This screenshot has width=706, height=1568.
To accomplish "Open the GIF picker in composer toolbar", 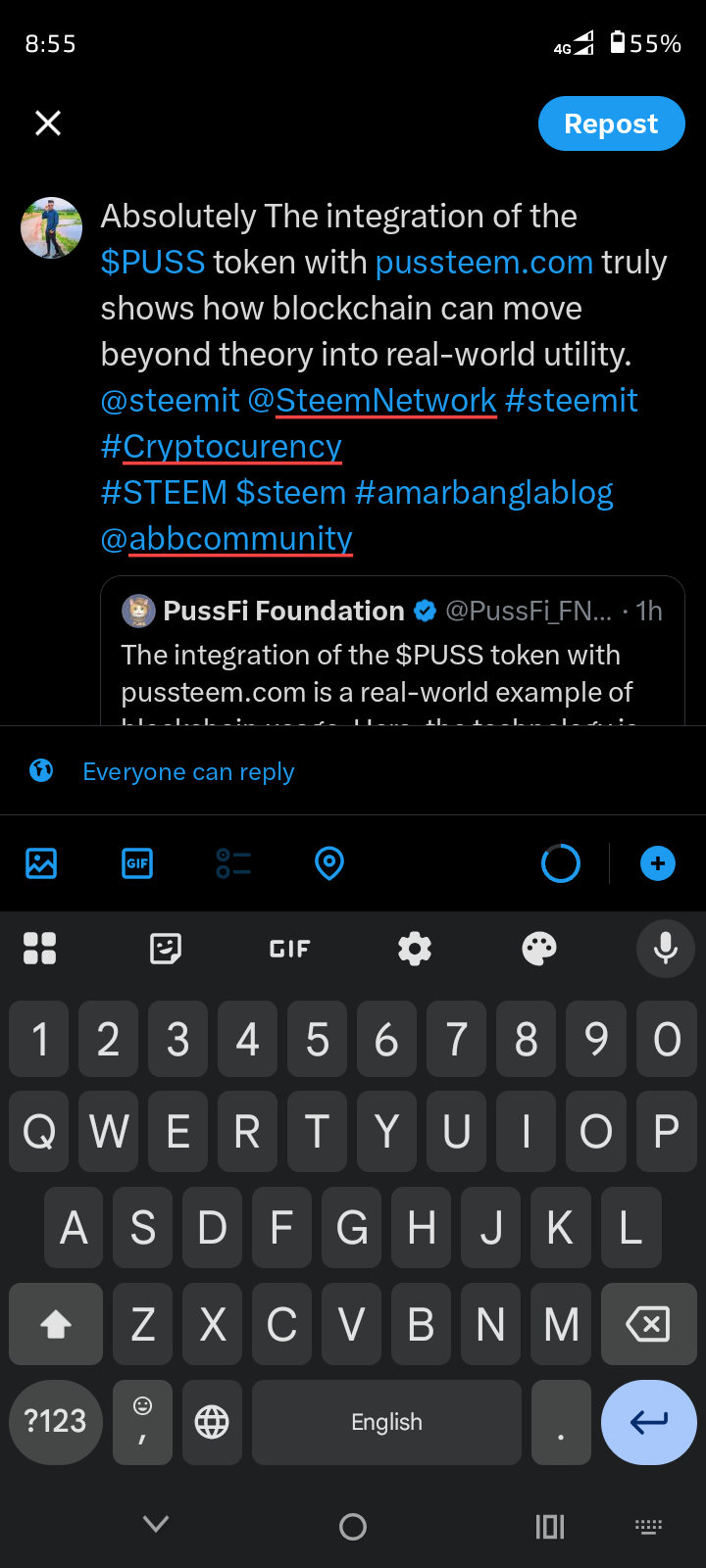I will (x=137, y=863).
